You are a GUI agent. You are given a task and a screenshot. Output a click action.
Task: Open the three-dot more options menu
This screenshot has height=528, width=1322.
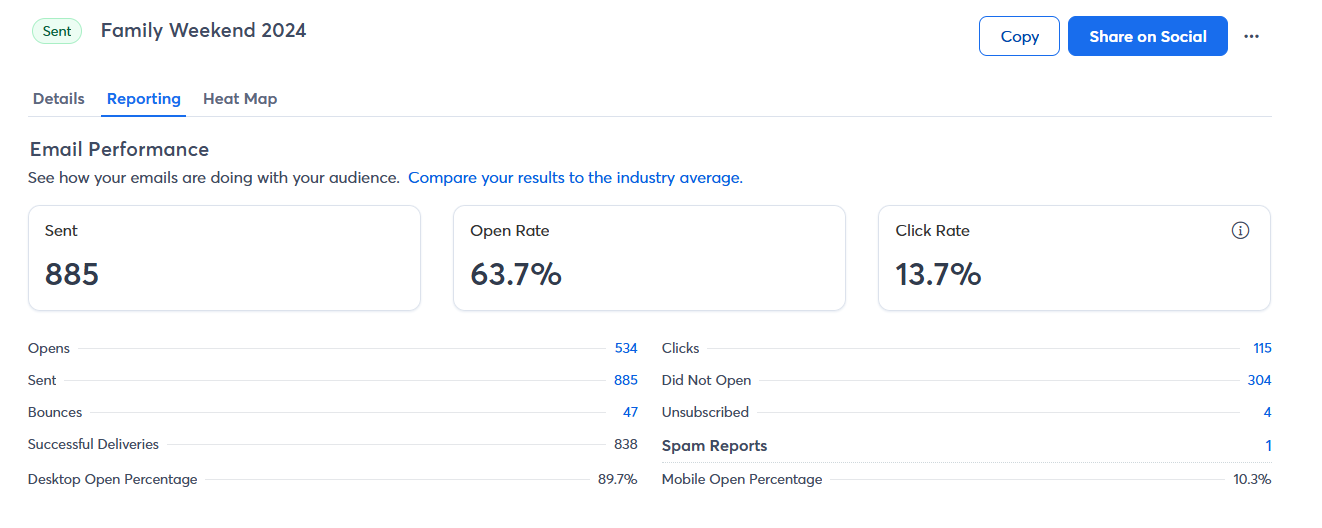1251,37
